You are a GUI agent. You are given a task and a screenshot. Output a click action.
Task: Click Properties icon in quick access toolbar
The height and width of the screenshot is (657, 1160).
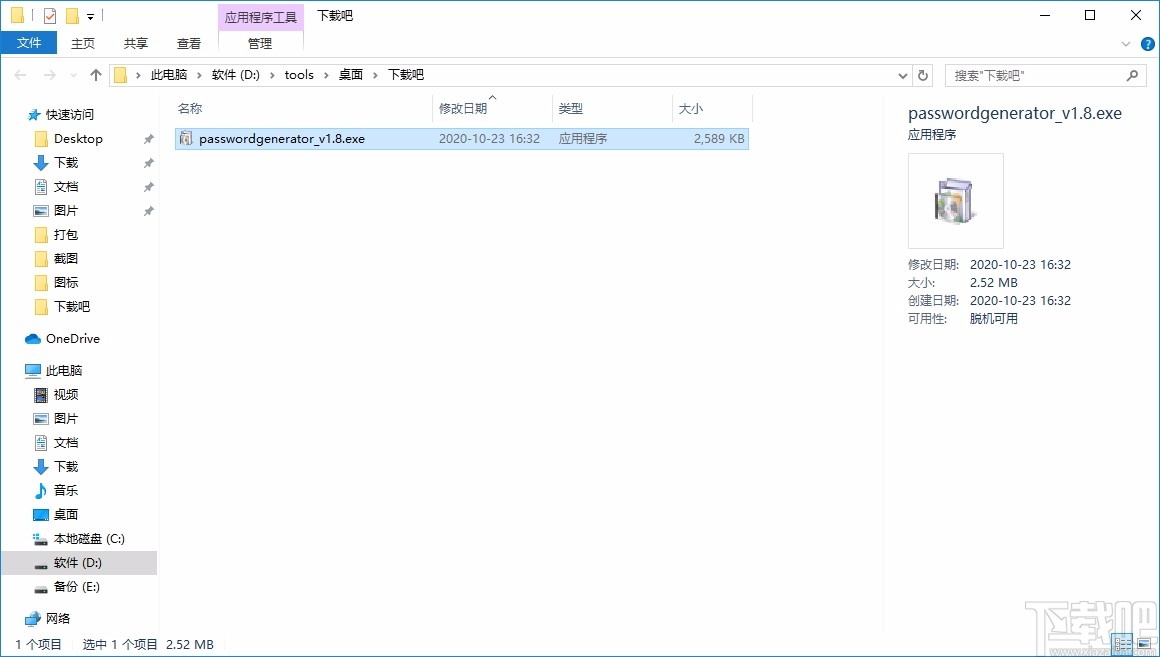coord(50,16)
